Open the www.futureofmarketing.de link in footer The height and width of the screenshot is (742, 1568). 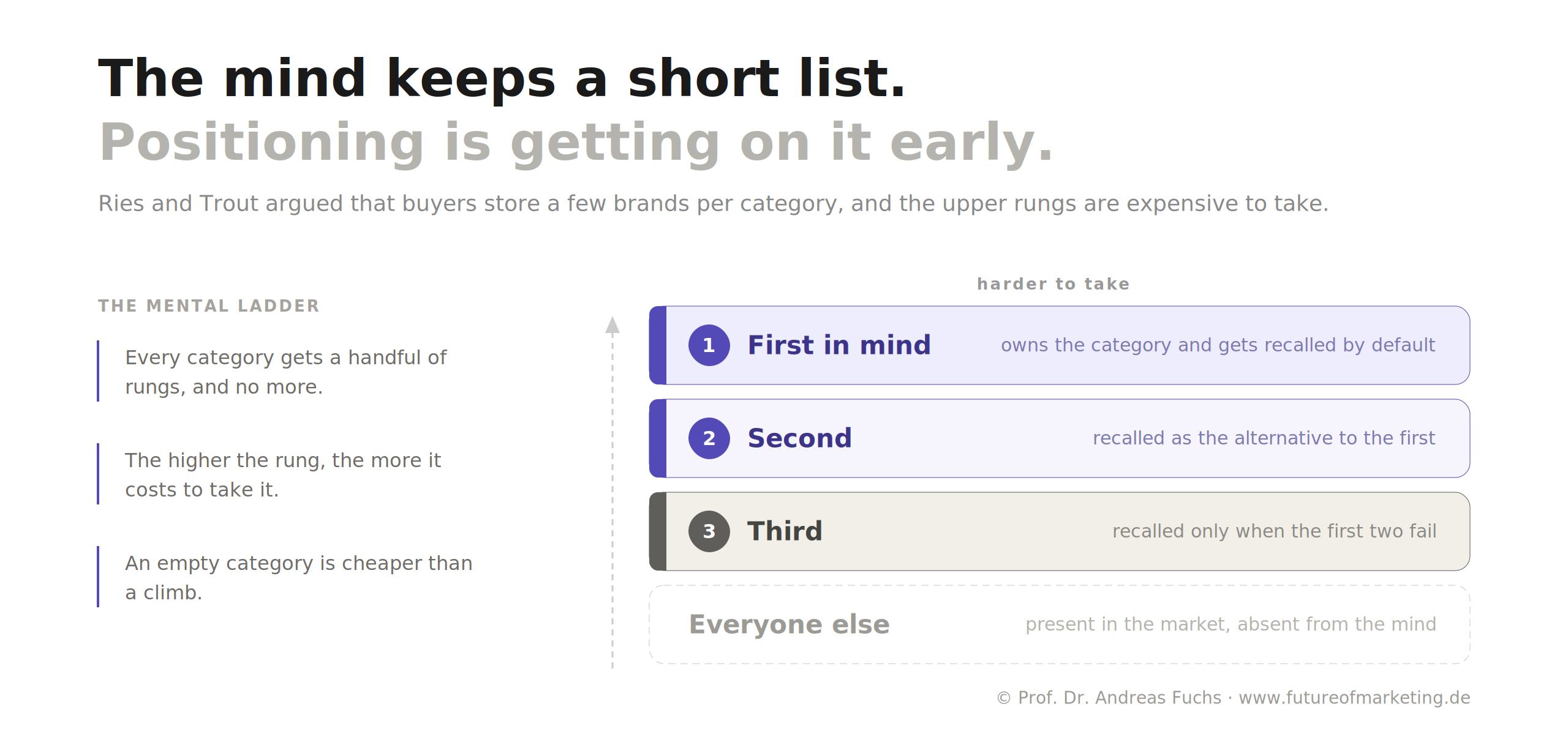[1354, 698]
